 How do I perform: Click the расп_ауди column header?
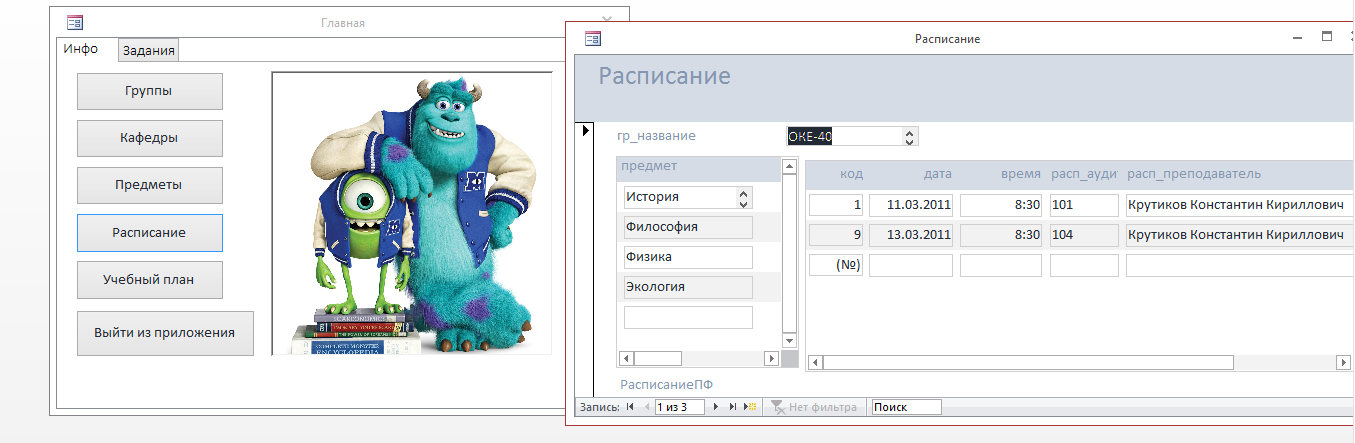pos(1084,174)
